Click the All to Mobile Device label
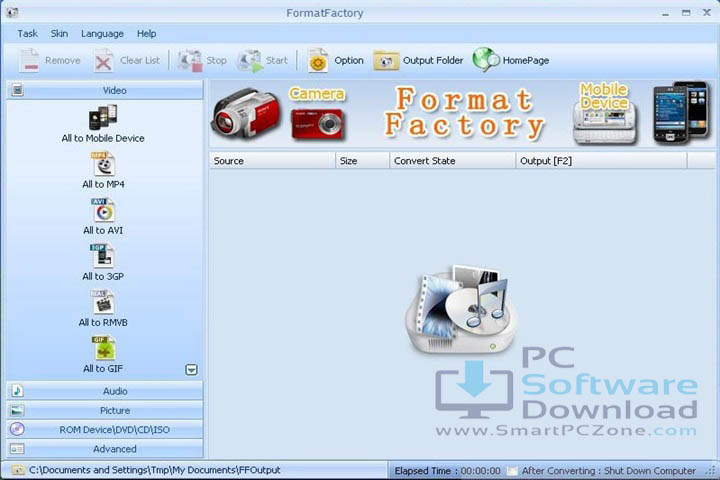This screenshot has width=720, height=480. click(x=103, y=138)
